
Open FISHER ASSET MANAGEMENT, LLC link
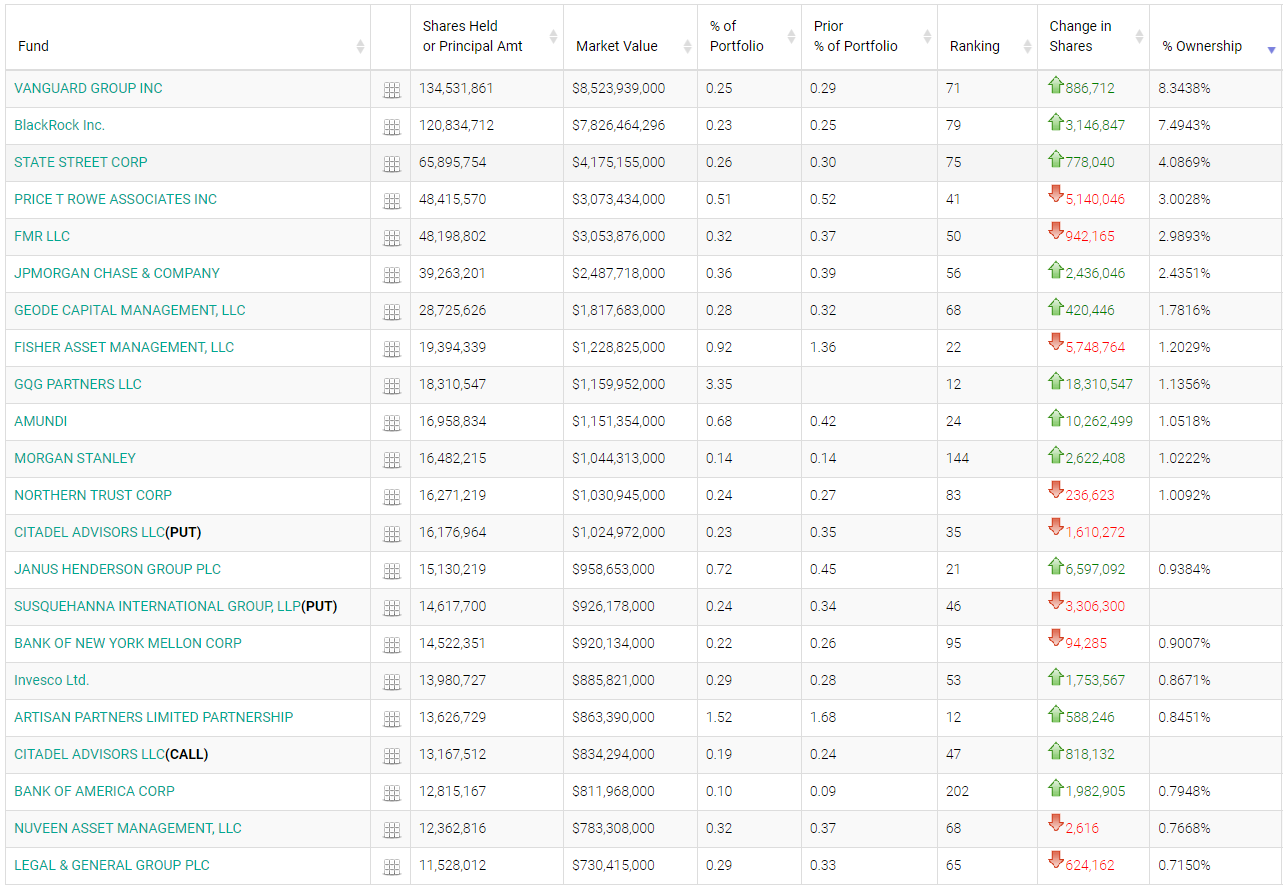click(x=124, y=347)
